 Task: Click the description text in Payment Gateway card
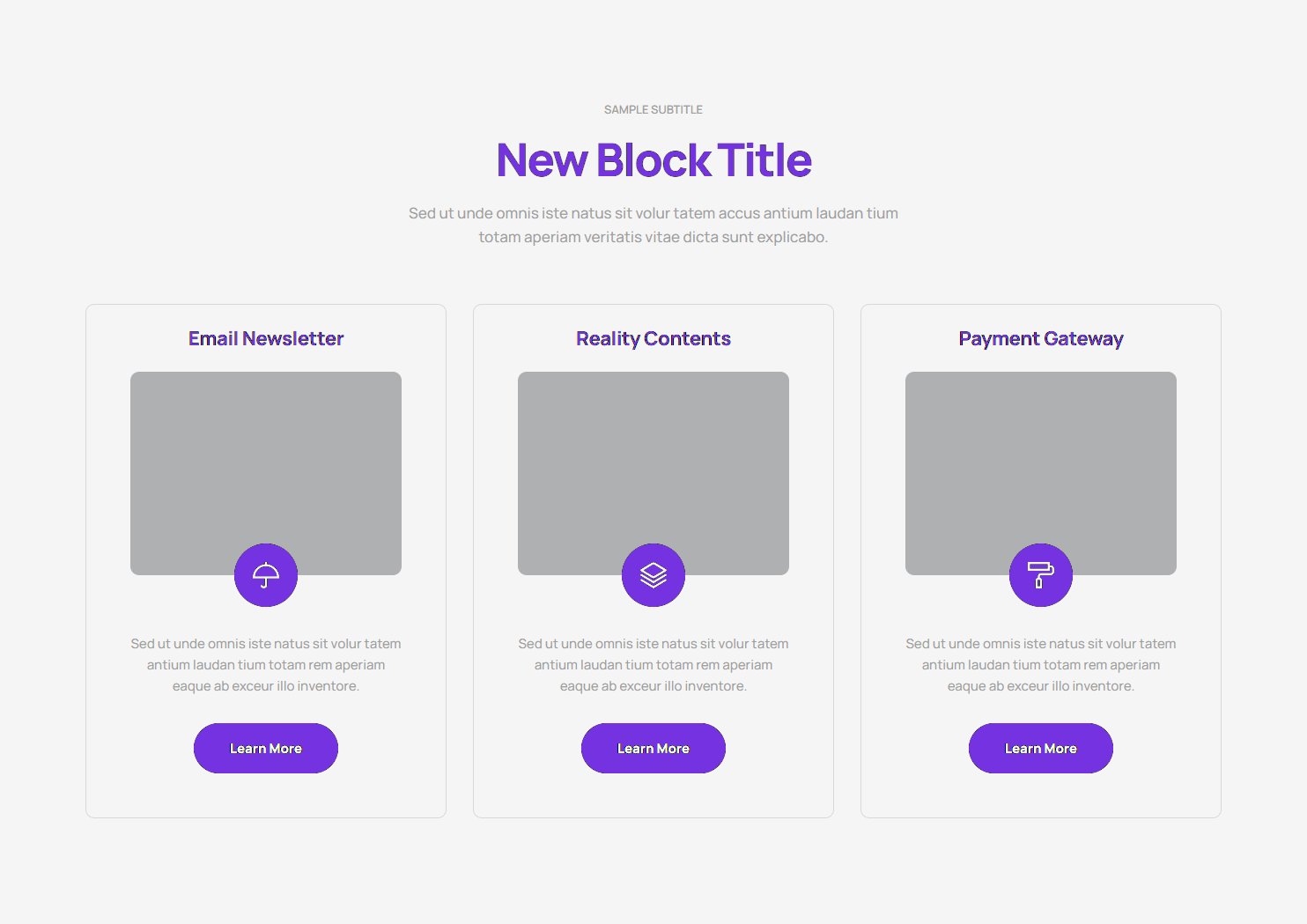coord(1041,665)
